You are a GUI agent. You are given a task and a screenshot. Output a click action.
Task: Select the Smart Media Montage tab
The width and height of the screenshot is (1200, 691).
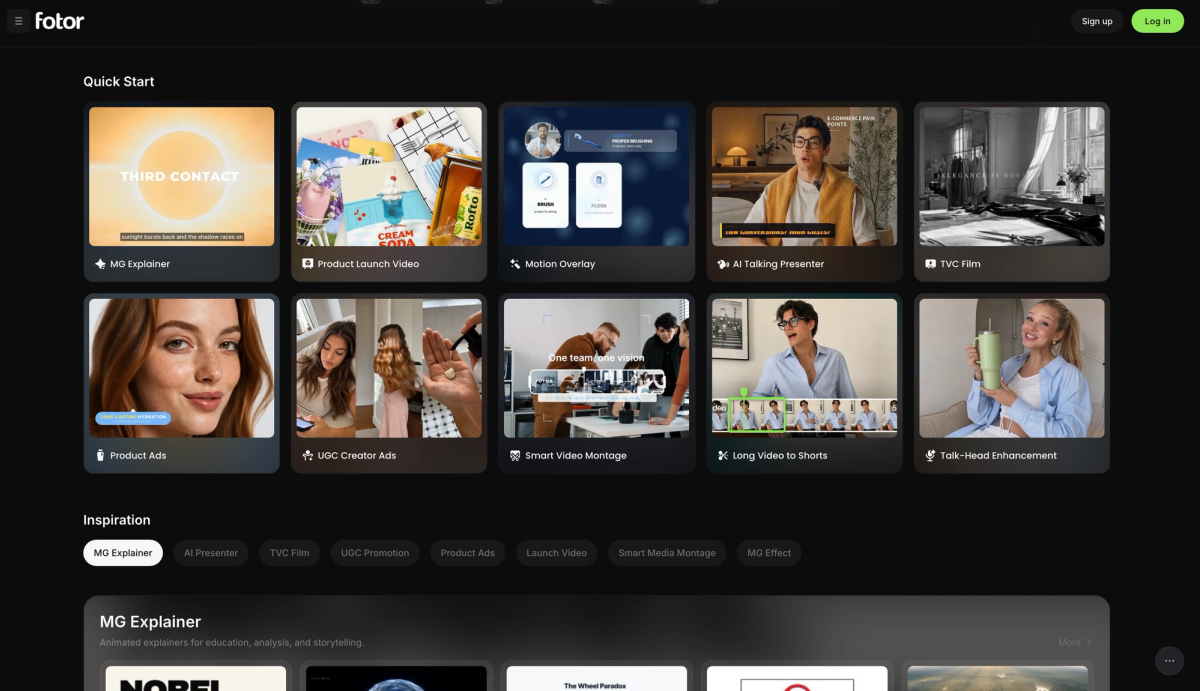coord(667,553)
